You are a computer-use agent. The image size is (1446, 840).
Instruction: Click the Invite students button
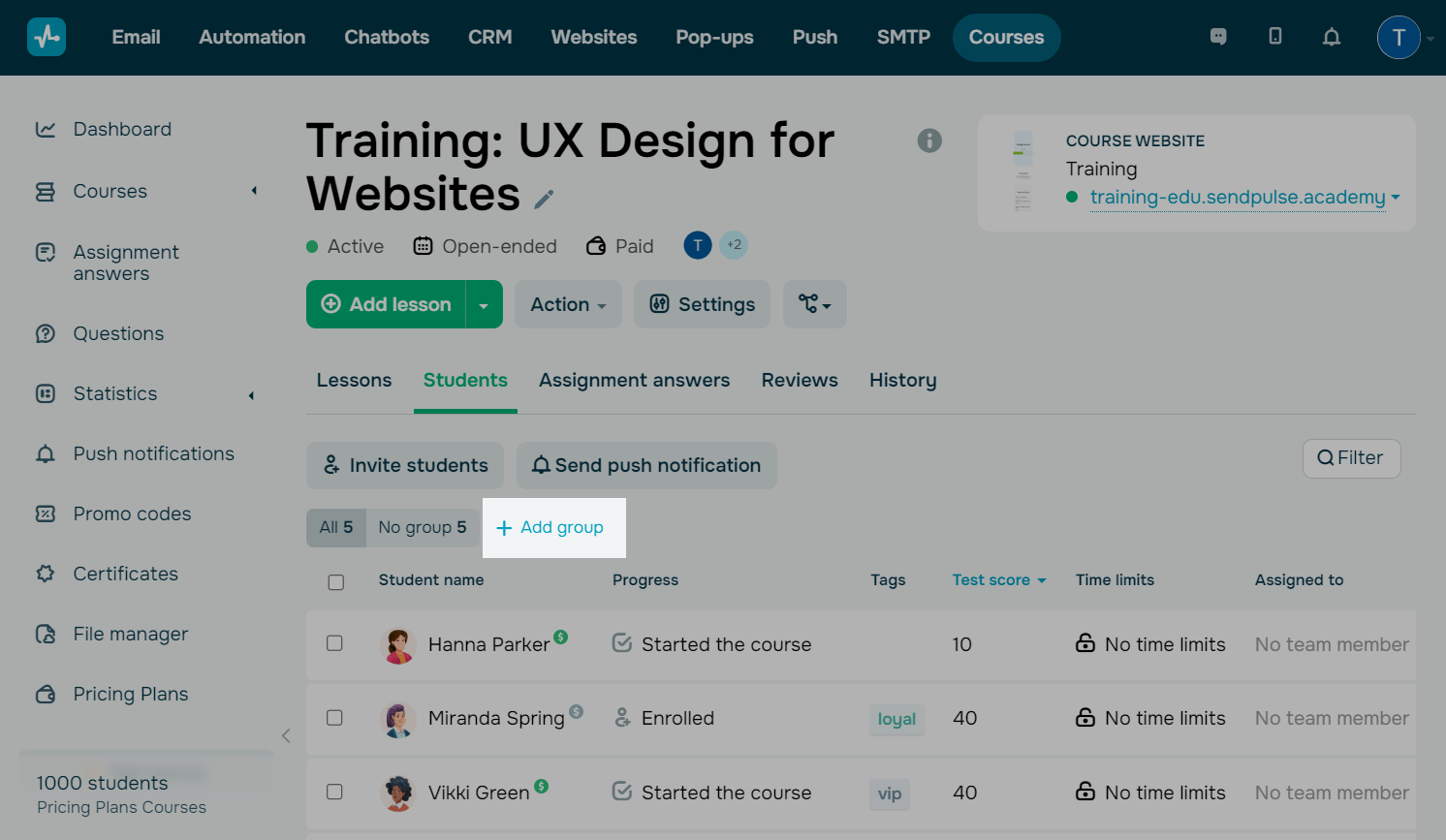(x=405, y=466)
